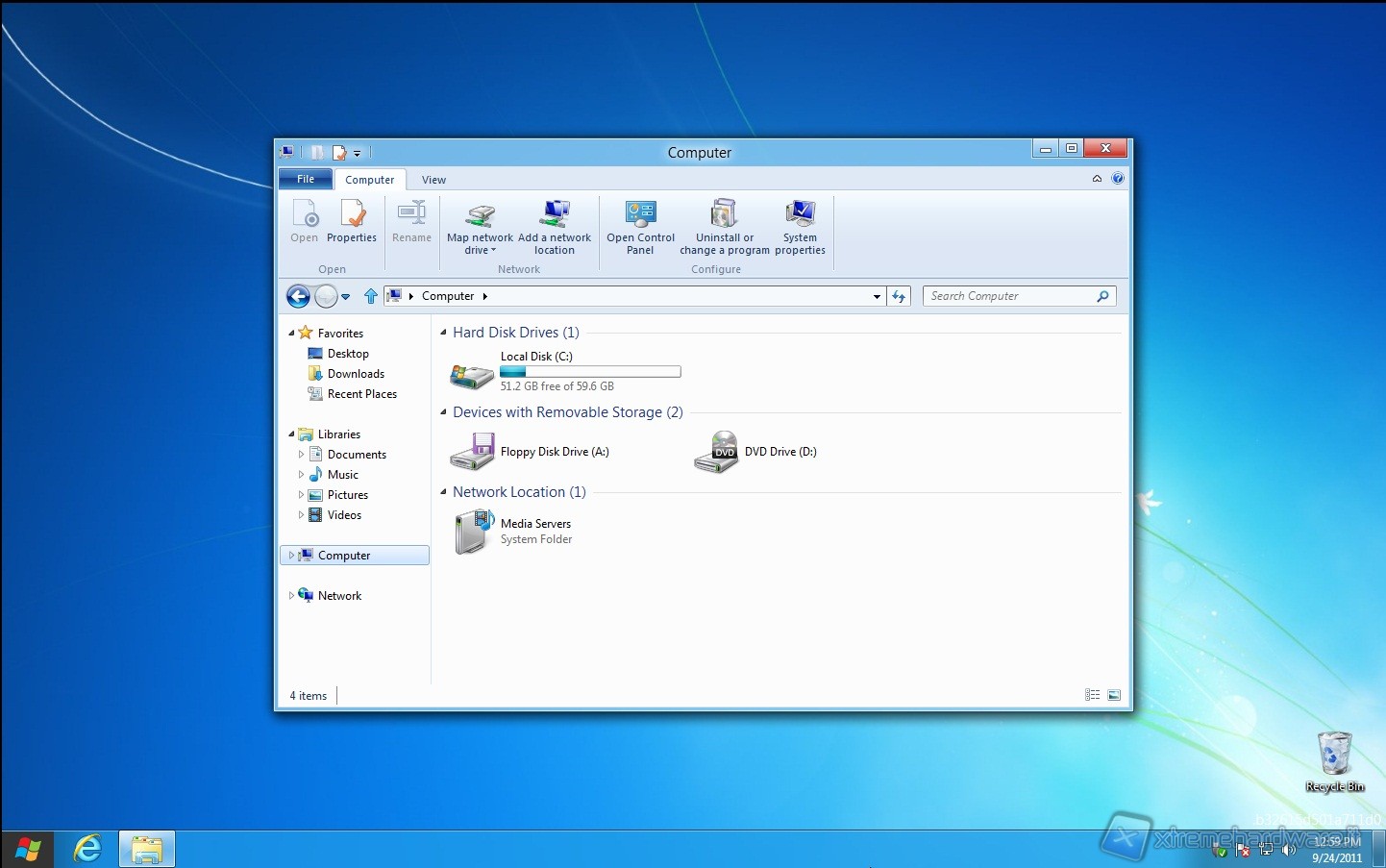Click the Properties ribbon icon
This screenshot has height=868, width=1386.
tap(352, 215)
